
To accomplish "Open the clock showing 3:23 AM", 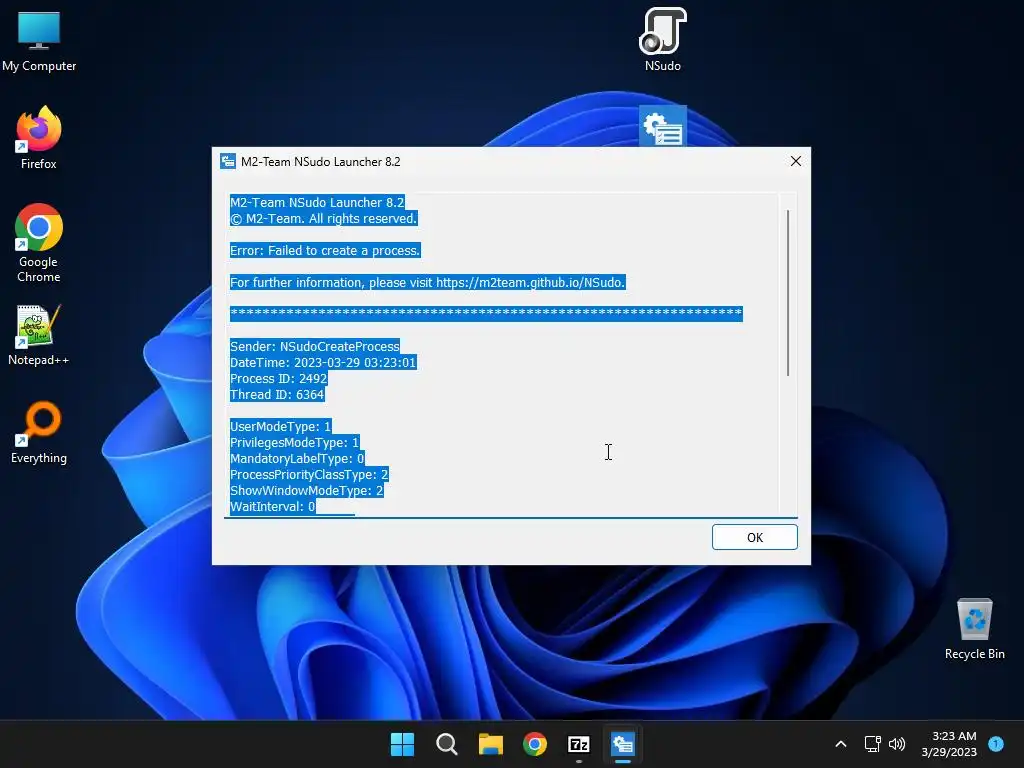I will tap(949, 744).
